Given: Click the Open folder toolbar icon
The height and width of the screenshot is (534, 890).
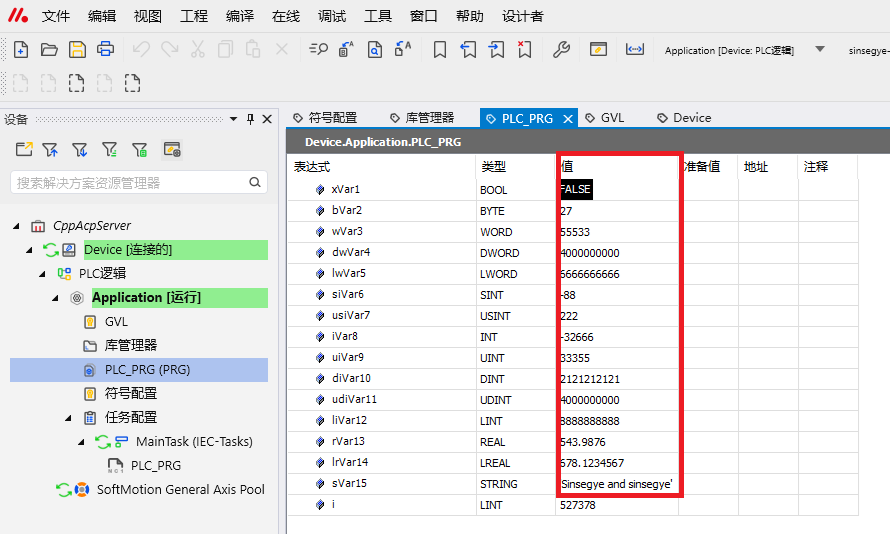Looking at the screenshot, I should pos(49,49).
